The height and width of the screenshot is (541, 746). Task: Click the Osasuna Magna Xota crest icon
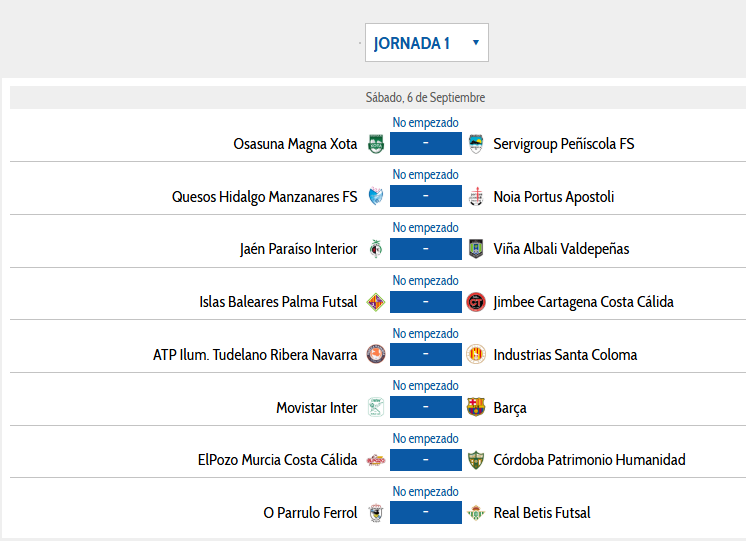point(376,144)
